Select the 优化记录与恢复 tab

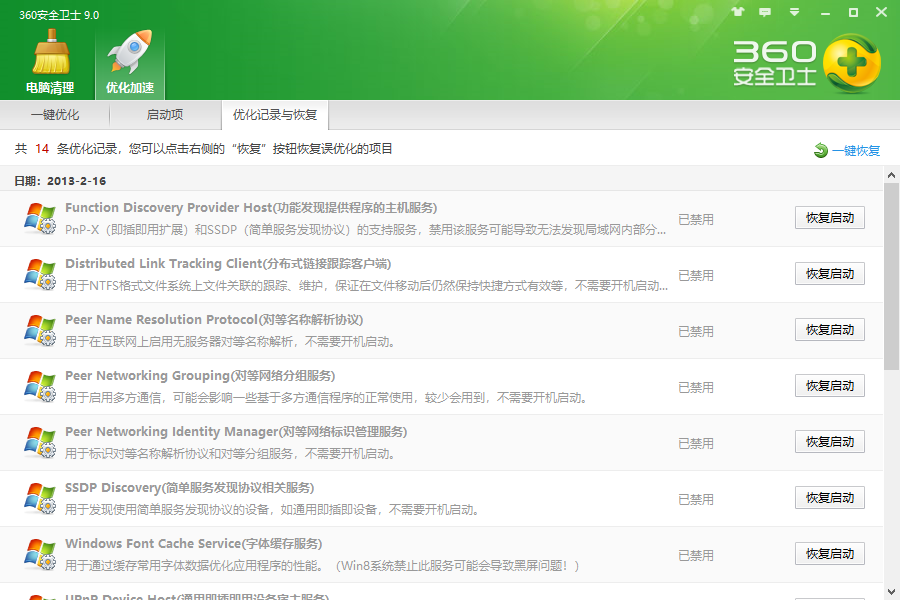[x=275, y=115]
